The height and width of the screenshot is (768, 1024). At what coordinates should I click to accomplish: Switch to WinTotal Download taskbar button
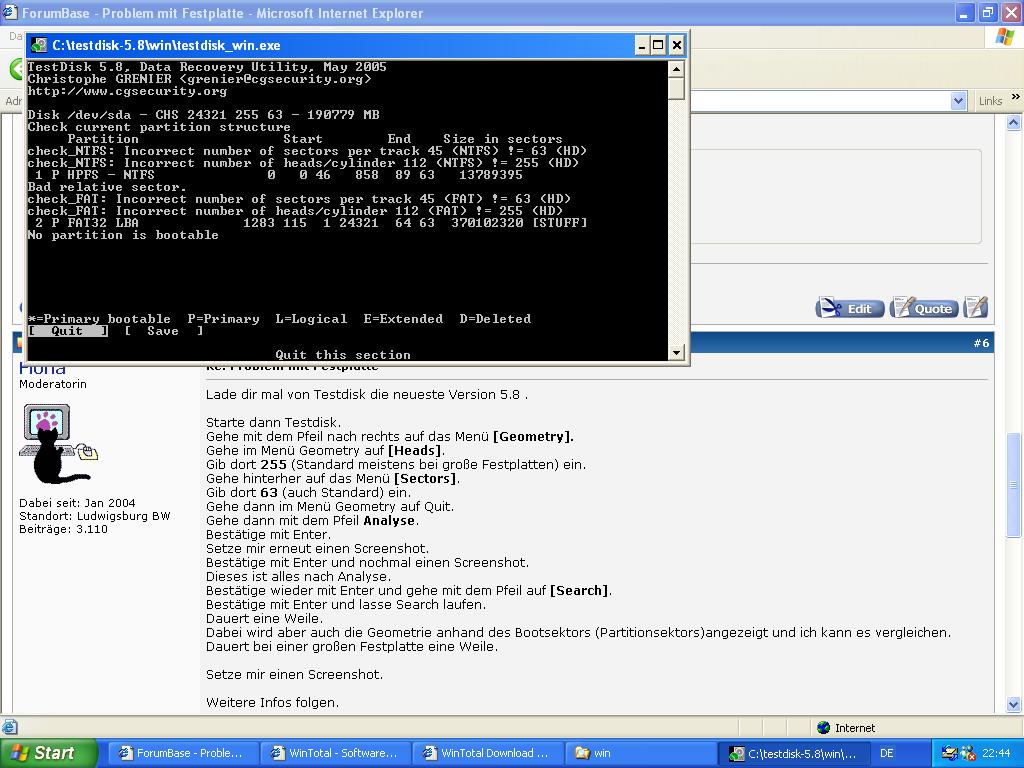pos(487,753)
